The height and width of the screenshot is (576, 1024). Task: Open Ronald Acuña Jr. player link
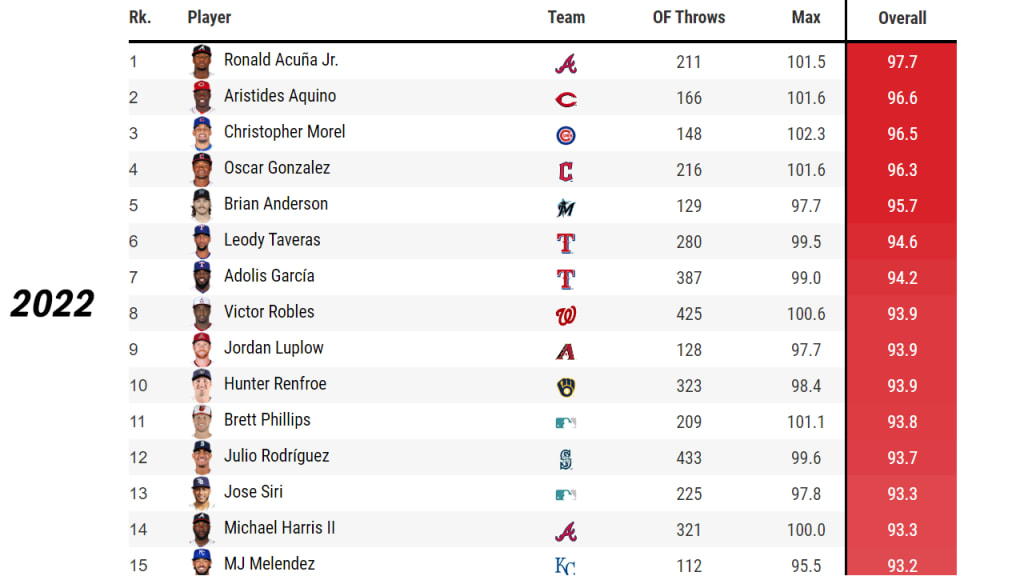[x=281, y=60]
